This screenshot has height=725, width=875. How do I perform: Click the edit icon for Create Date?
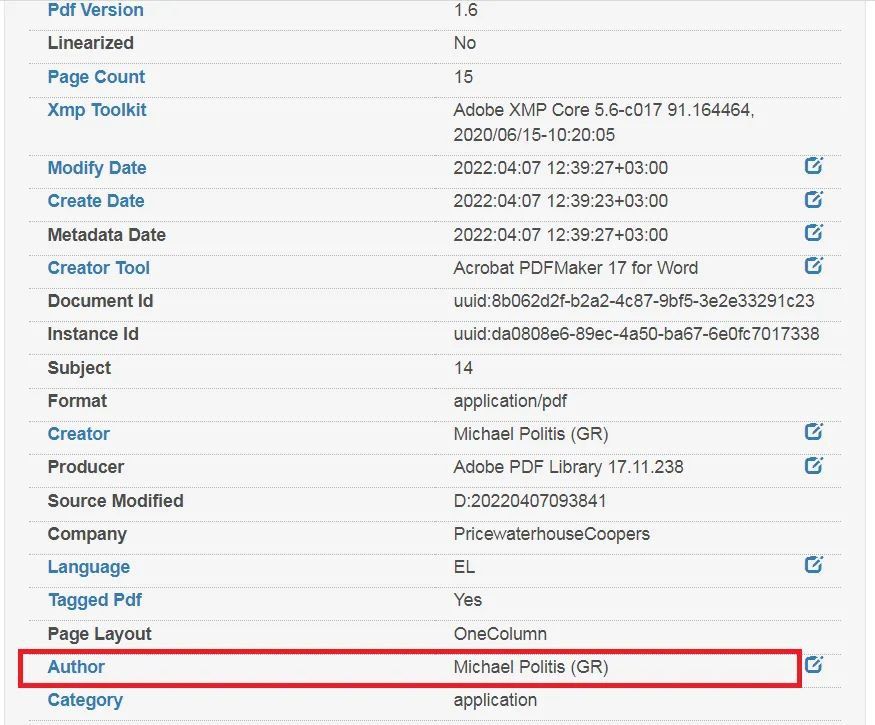814,199
